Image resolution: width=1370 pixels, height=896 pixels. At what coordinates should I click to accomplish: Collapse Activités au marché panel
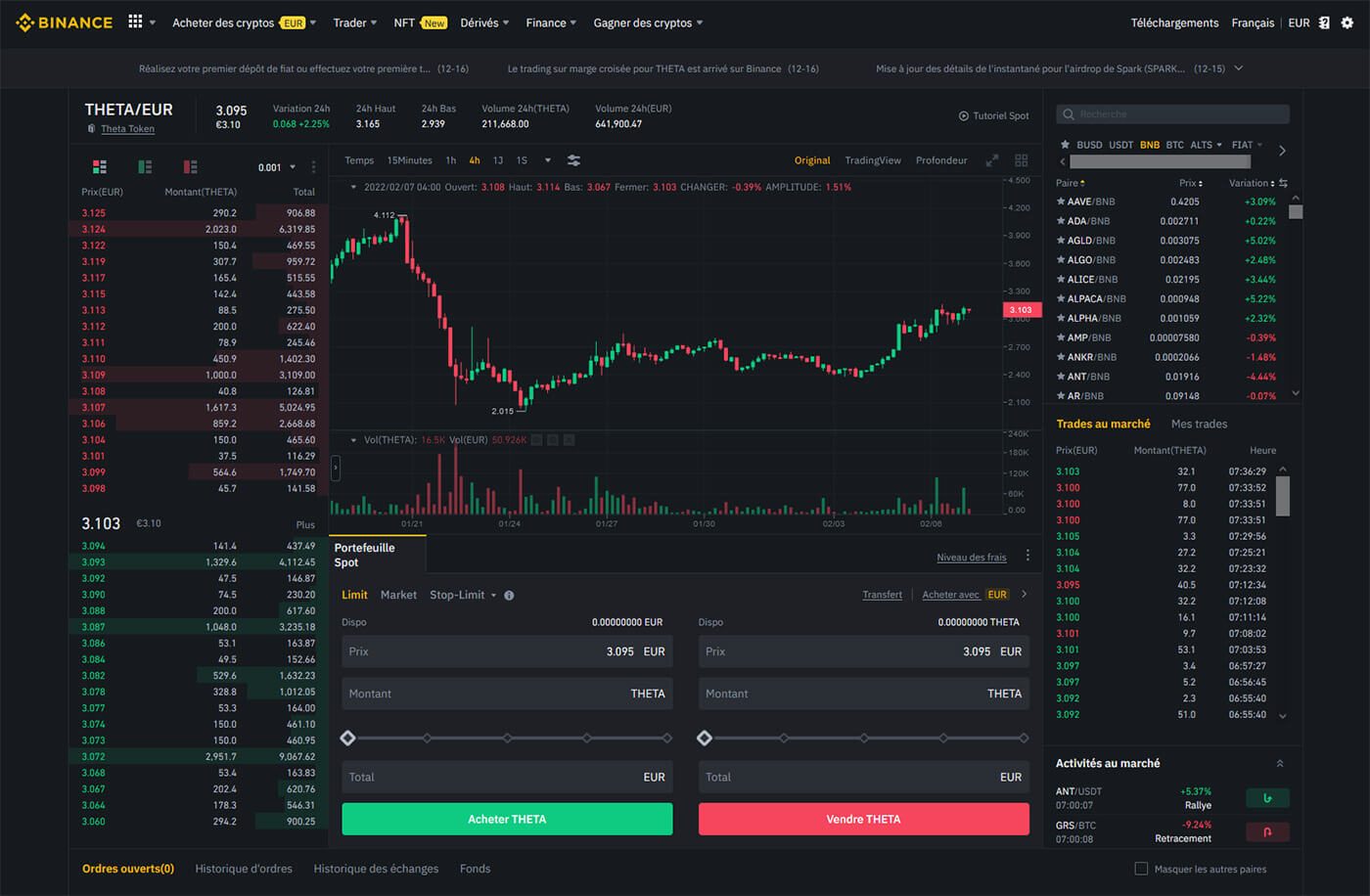(x=1280, y=763)
